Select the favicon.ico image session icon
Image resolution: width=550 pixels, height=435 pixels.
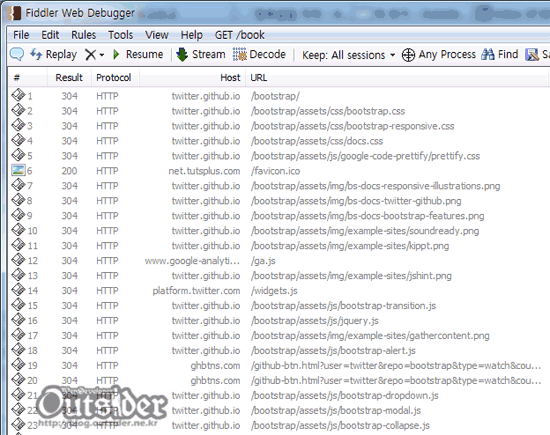(x=18, y=170)
